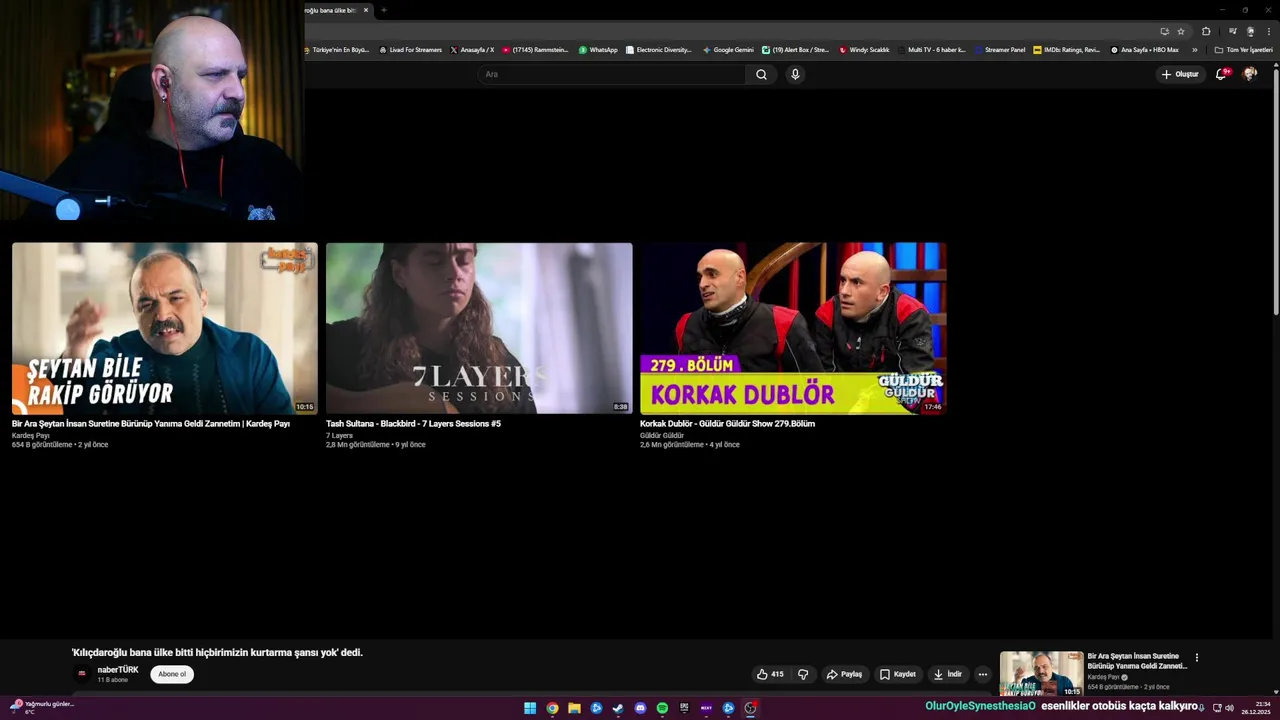Click the Kaydet save button
The width and height of the screenshot is (1280, 720).
tap(897, 674)
